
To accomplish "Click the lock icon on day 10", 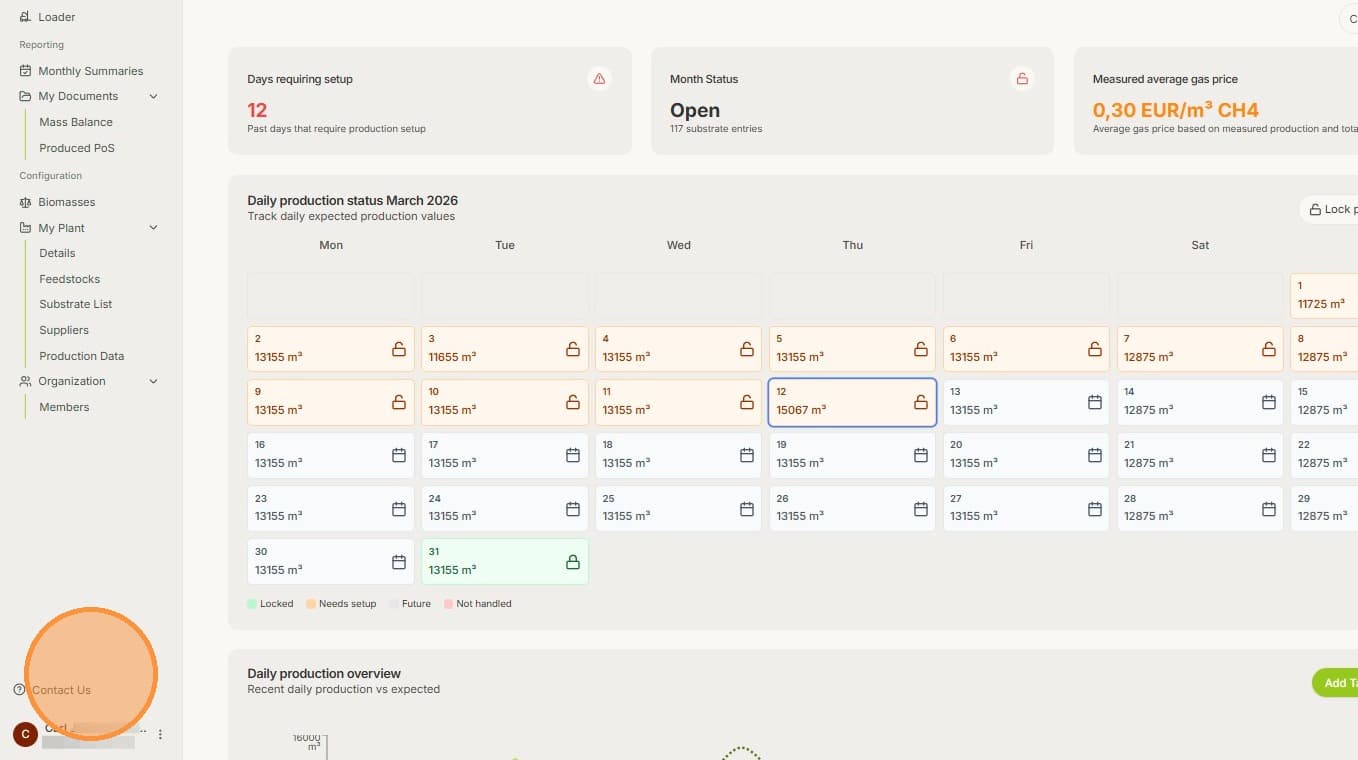I will coord(573,402).
